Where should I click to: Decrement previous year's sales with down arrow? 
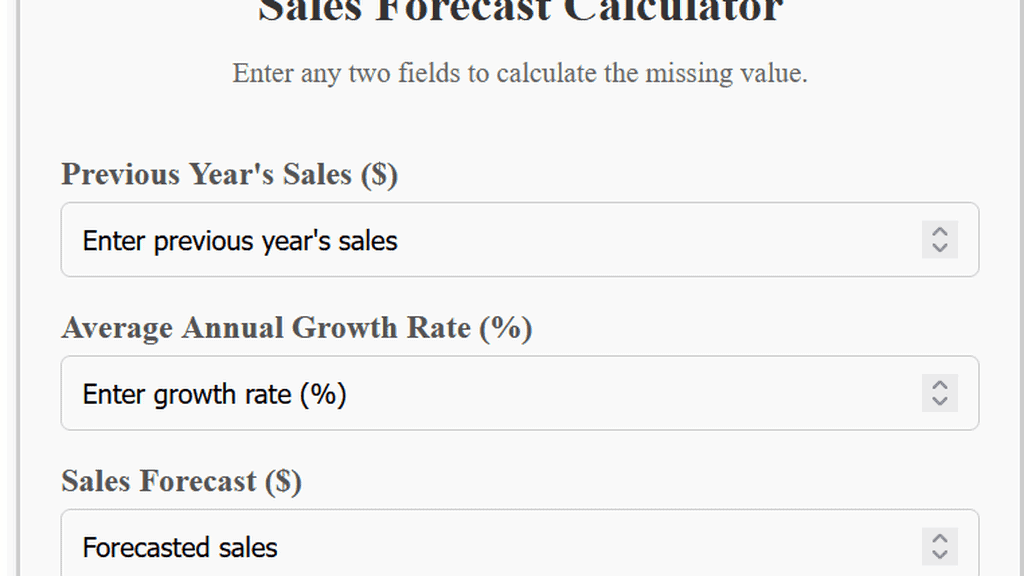pyautogui.click(x=939, y=248)
